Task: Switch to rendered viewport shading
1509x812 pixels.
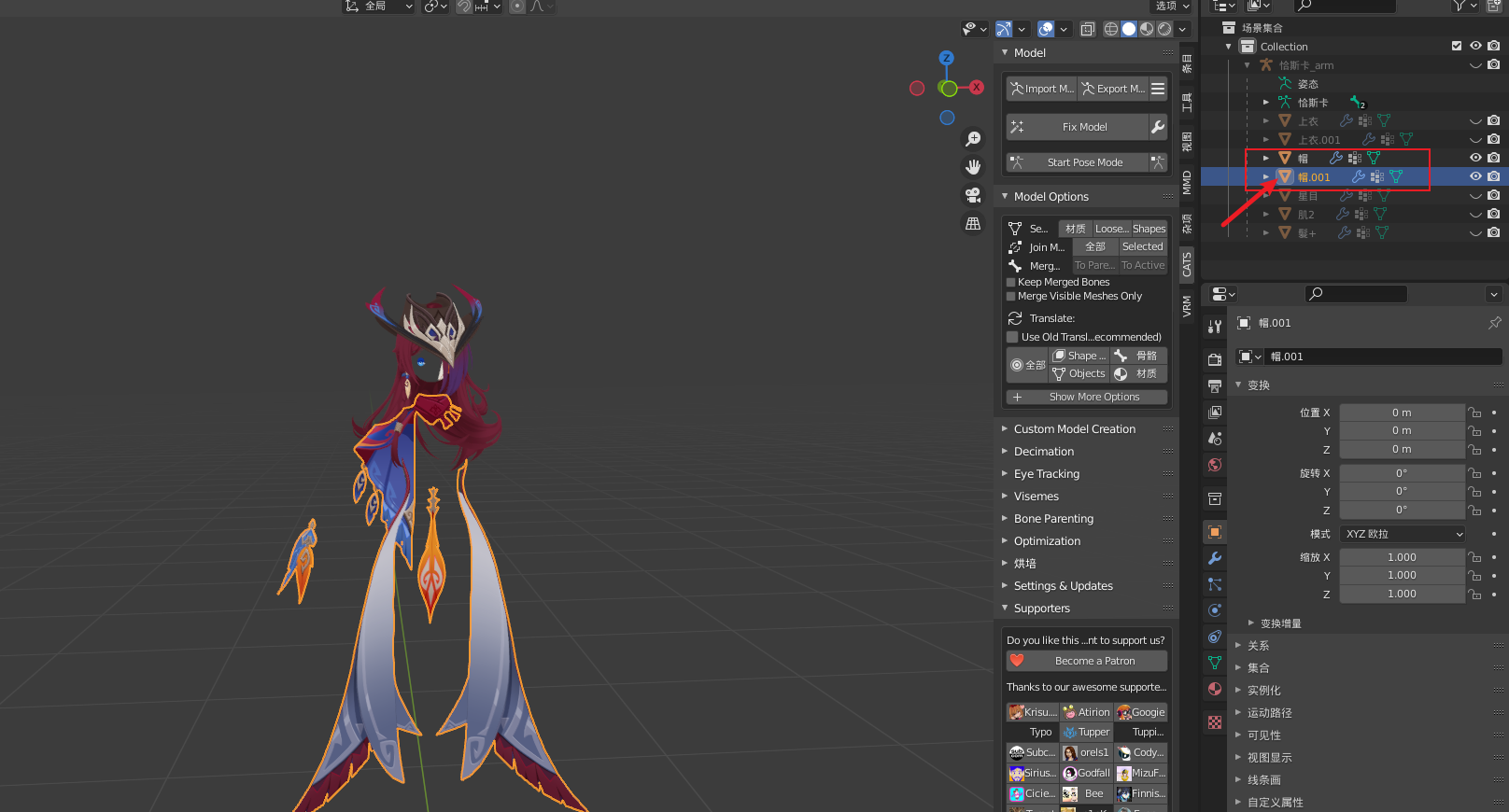Action: (x=1164, y=29)
